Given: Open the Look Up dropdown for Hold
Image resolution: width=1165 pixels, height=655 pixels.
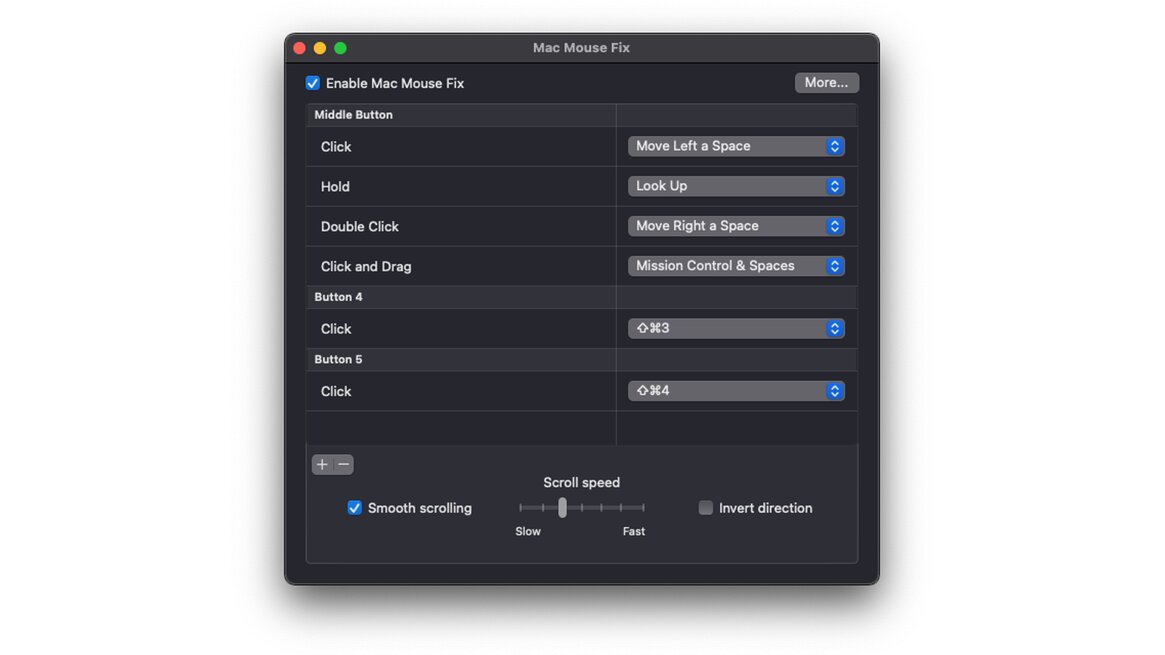Looking at the screenshot, I should (736, 186).
